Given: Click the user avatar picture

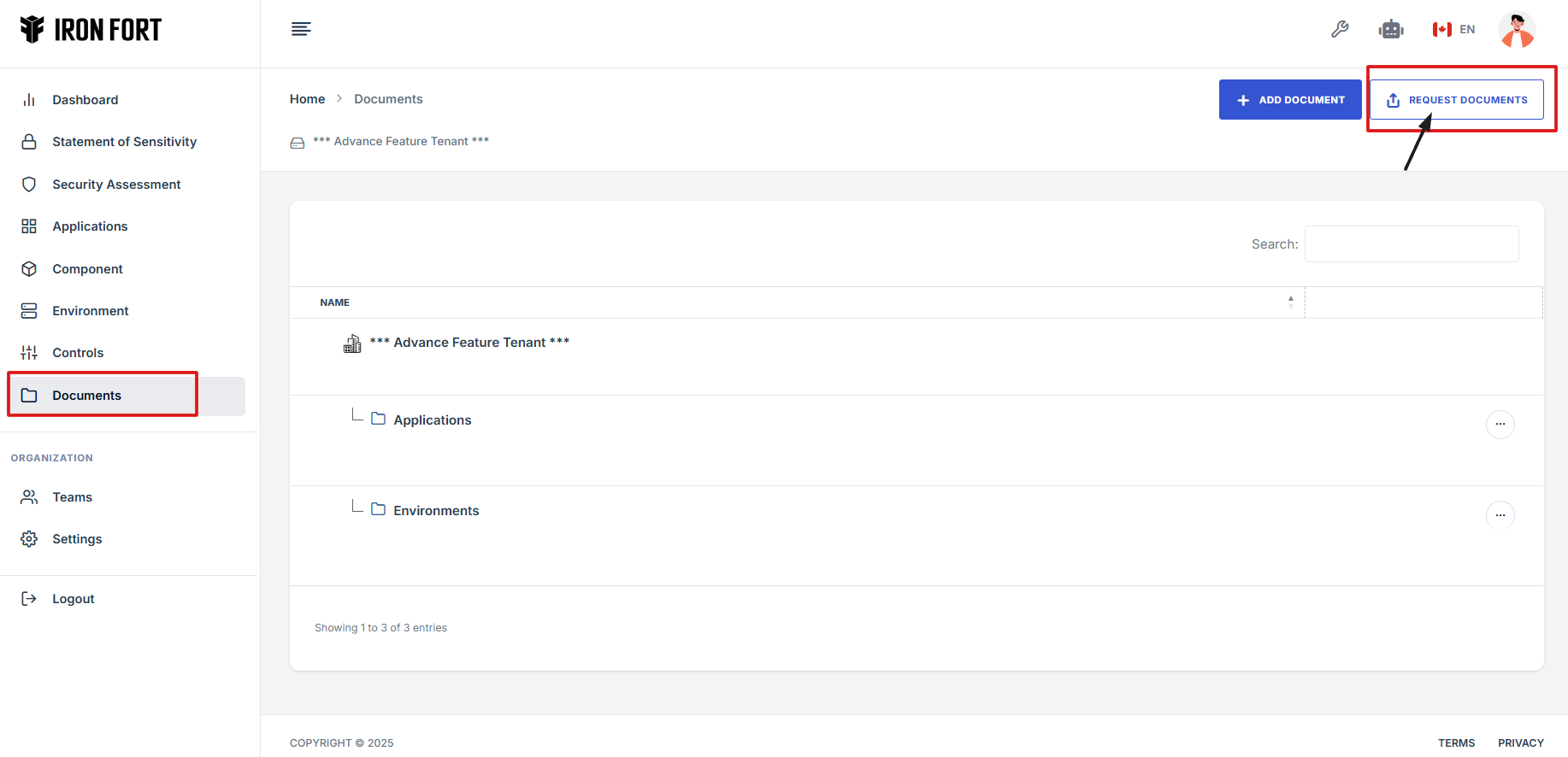Looking at the screenshot, I should (x=1517, y=30).
